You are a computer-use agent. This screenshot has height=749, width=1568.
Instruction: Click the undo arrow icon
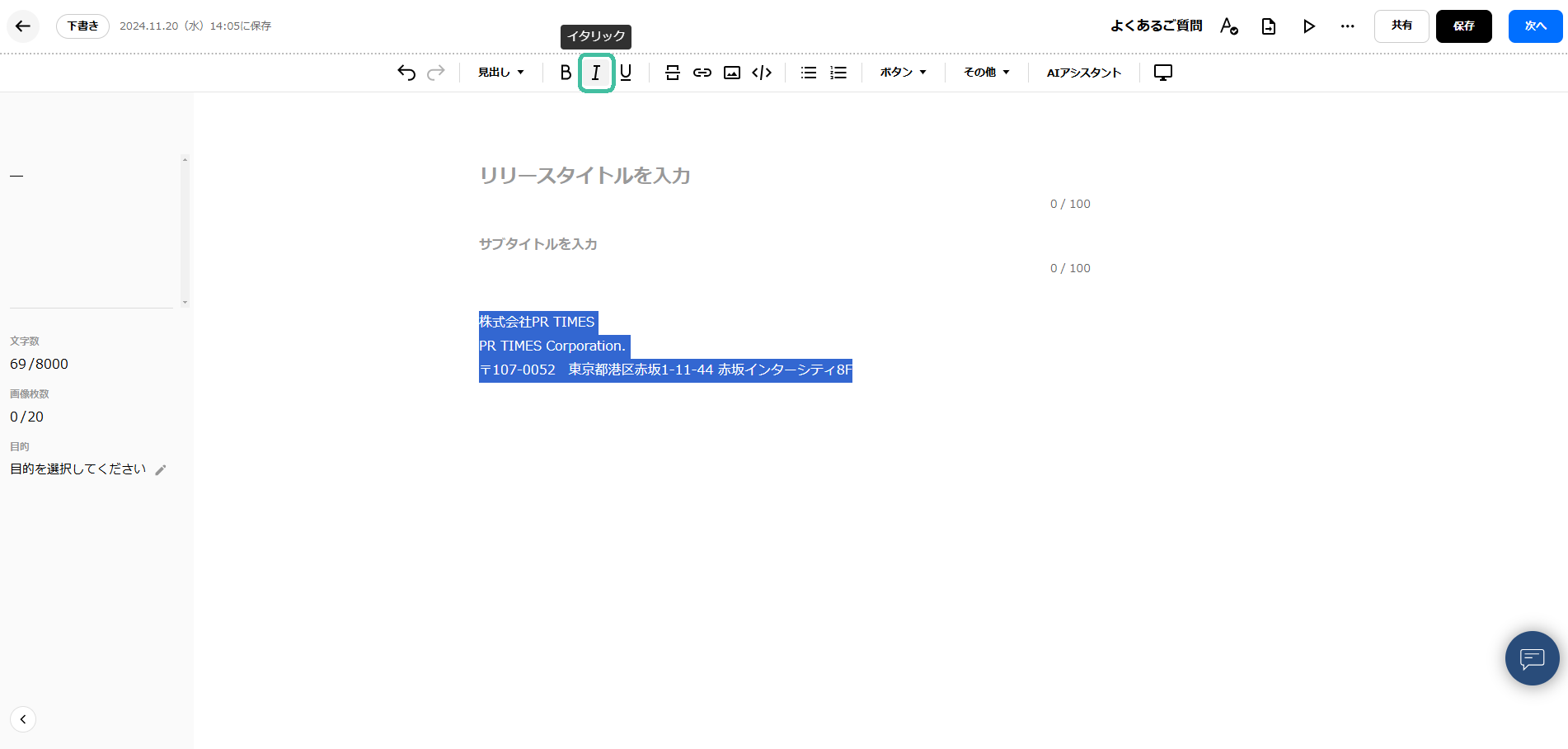tap(406, 73)
